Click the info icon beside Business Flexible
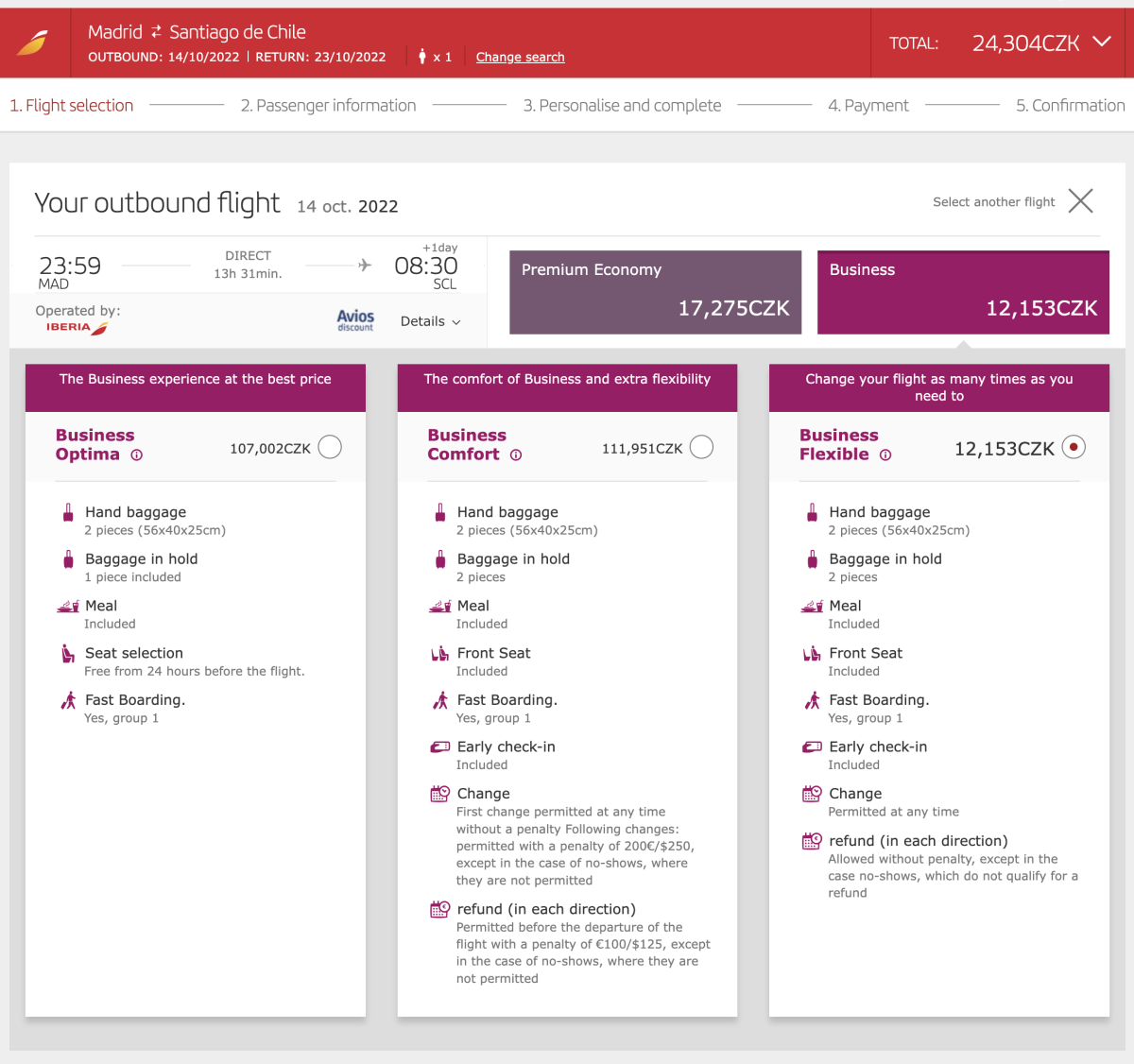This screenshot has height=1064, width=1134. [885, 455]
